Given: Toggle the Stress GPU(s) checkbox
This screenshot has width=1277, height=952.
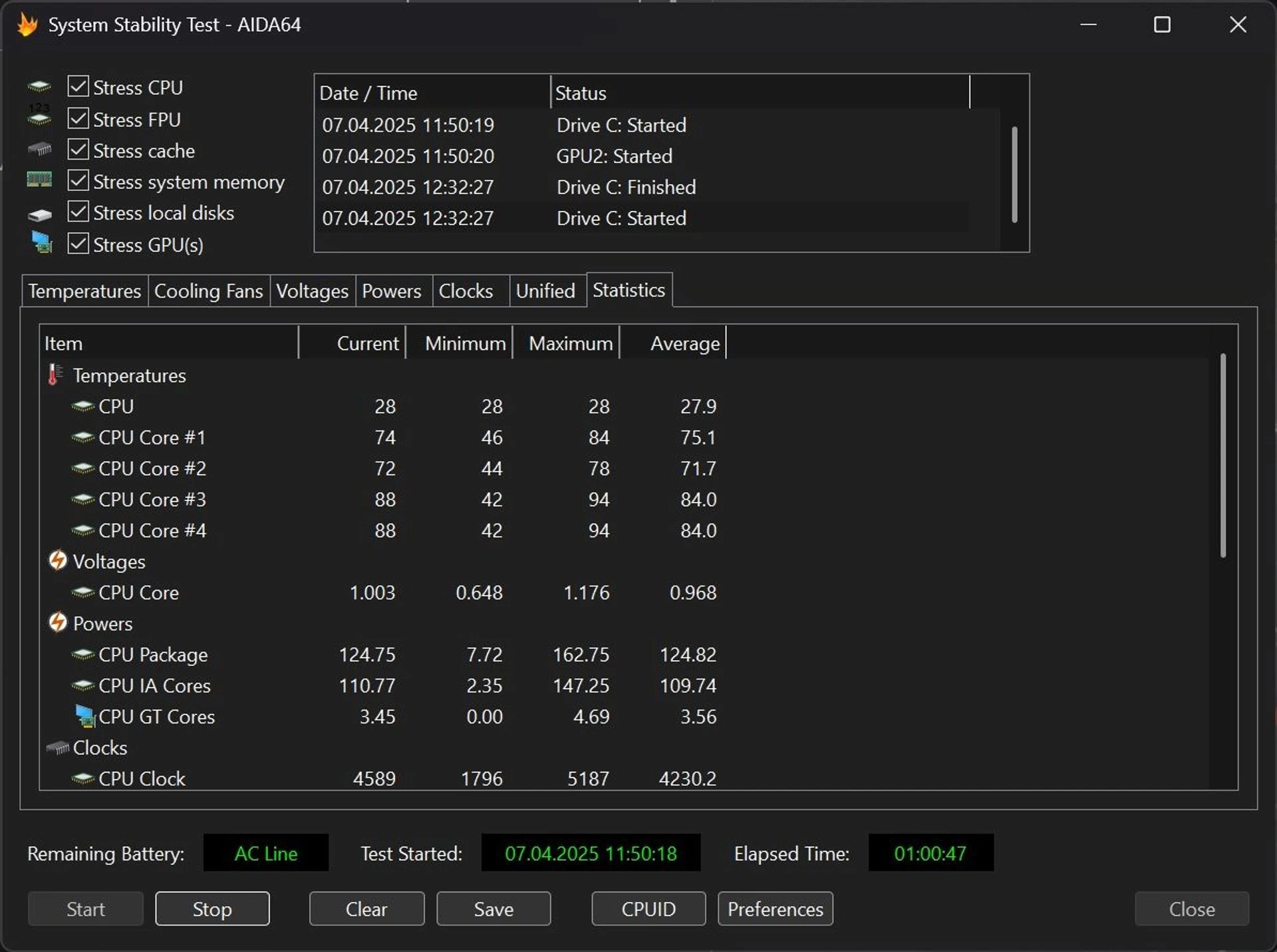Looking at the screenshot, I should click(x=78, y=243).
